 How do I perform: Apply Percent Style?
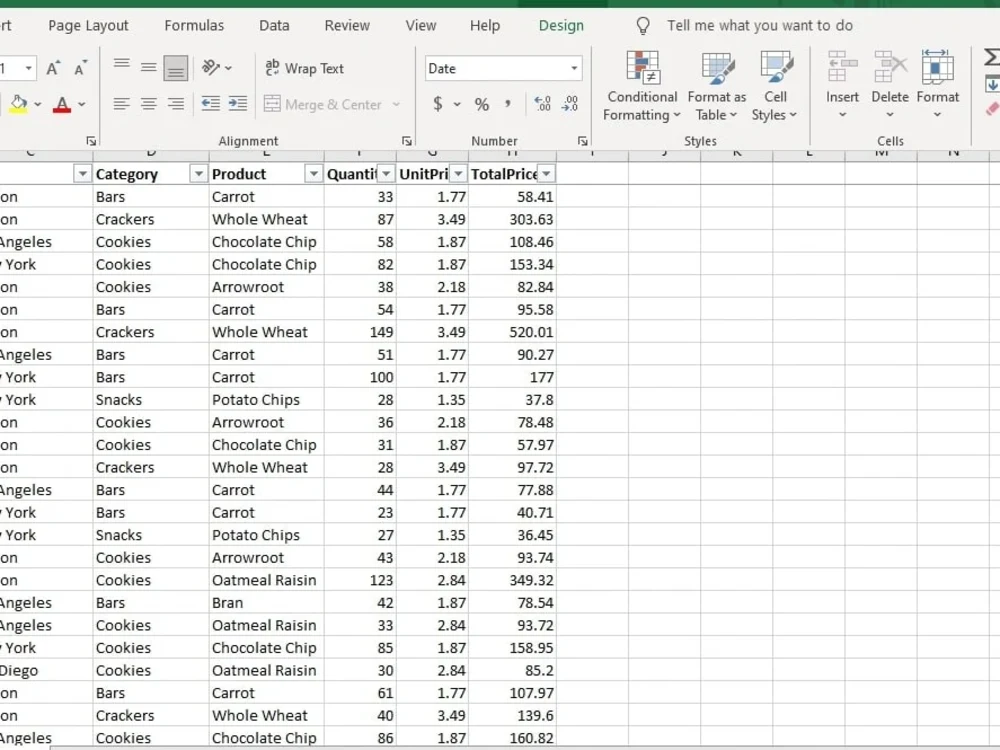(482, 104)
